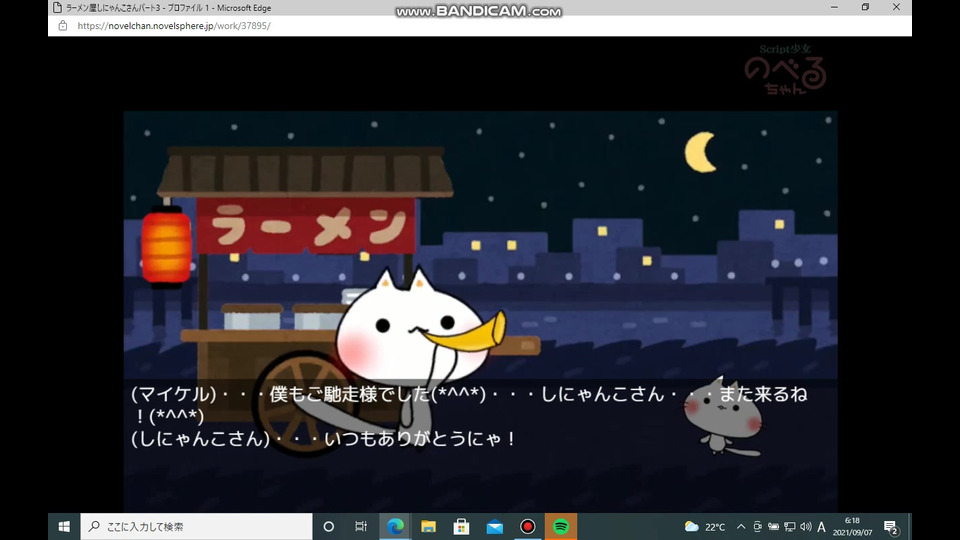The image size is (960, 540).
Task: Open network status tray icon
Action: coord(790,527)
